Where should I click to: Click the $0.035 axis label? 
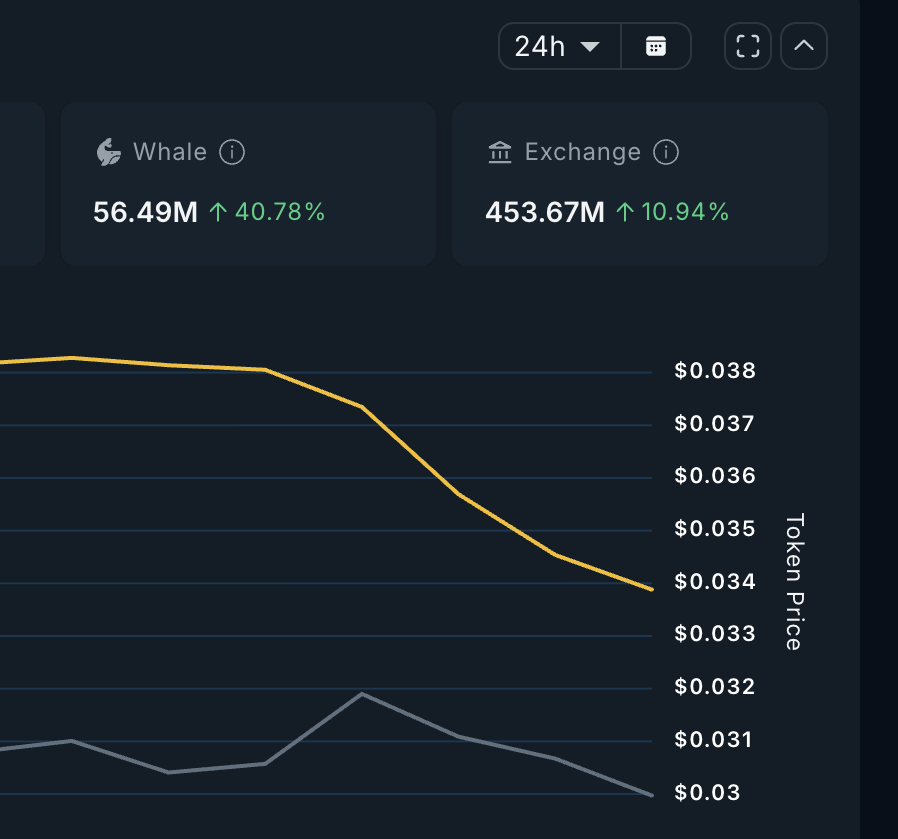pyautogui.click(x=714, y=528)
